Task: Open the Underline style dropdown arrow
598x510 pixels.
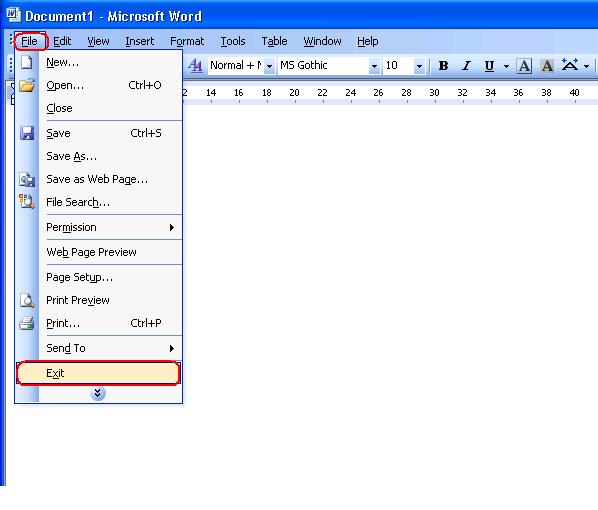Action: pyautogui.click(x=506, y=66)
